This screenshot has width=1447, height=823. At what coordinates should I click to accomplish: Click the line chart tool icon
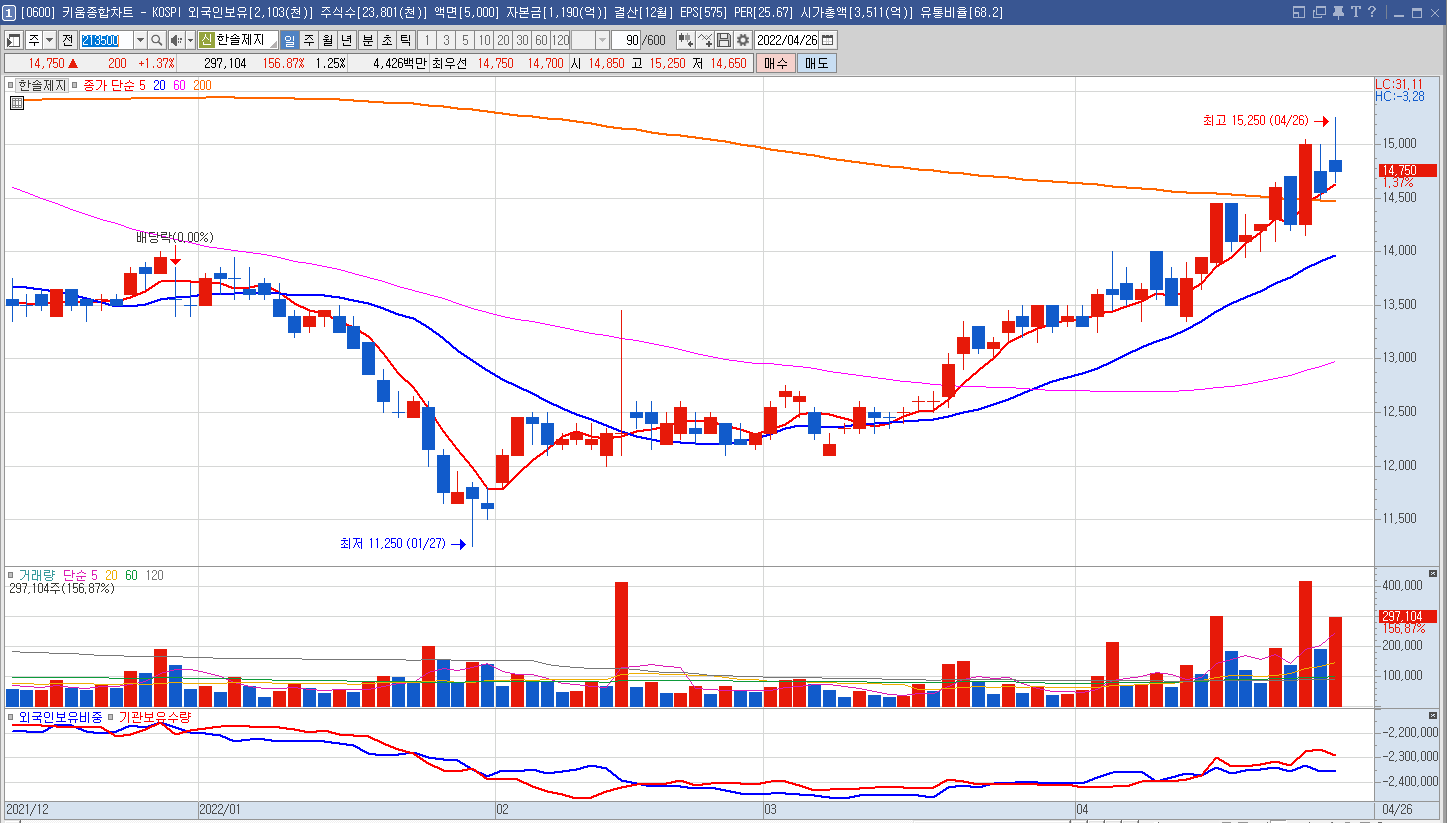coord(705,40)
